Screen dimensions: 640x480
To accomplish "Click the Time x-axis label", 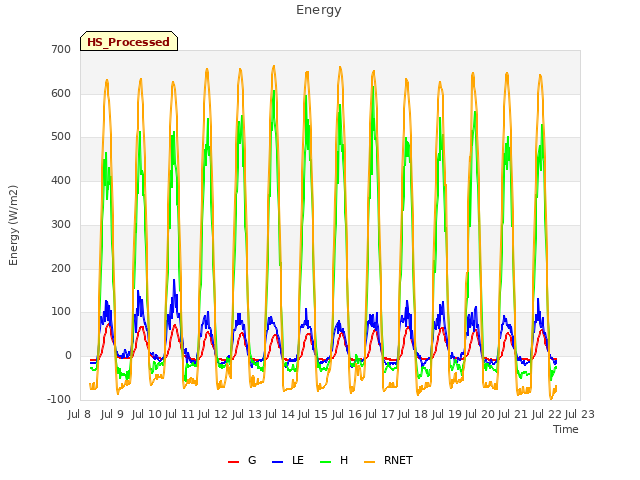I will pos(566,429).
